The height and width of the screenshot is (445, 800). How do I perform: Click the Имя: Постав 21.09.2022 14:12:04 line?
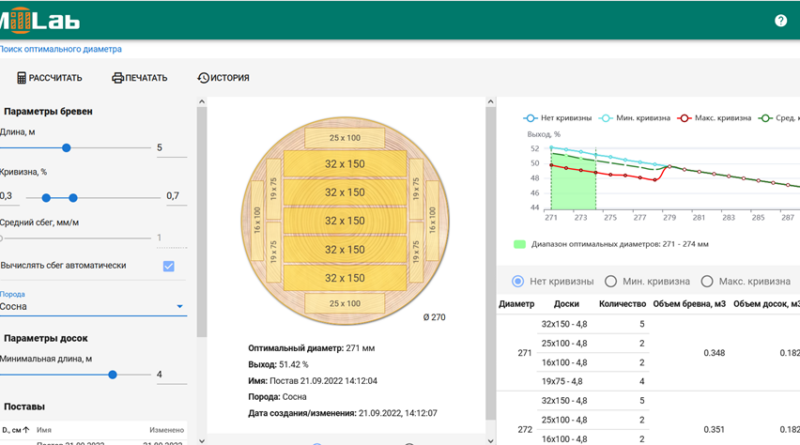point(313,381)
